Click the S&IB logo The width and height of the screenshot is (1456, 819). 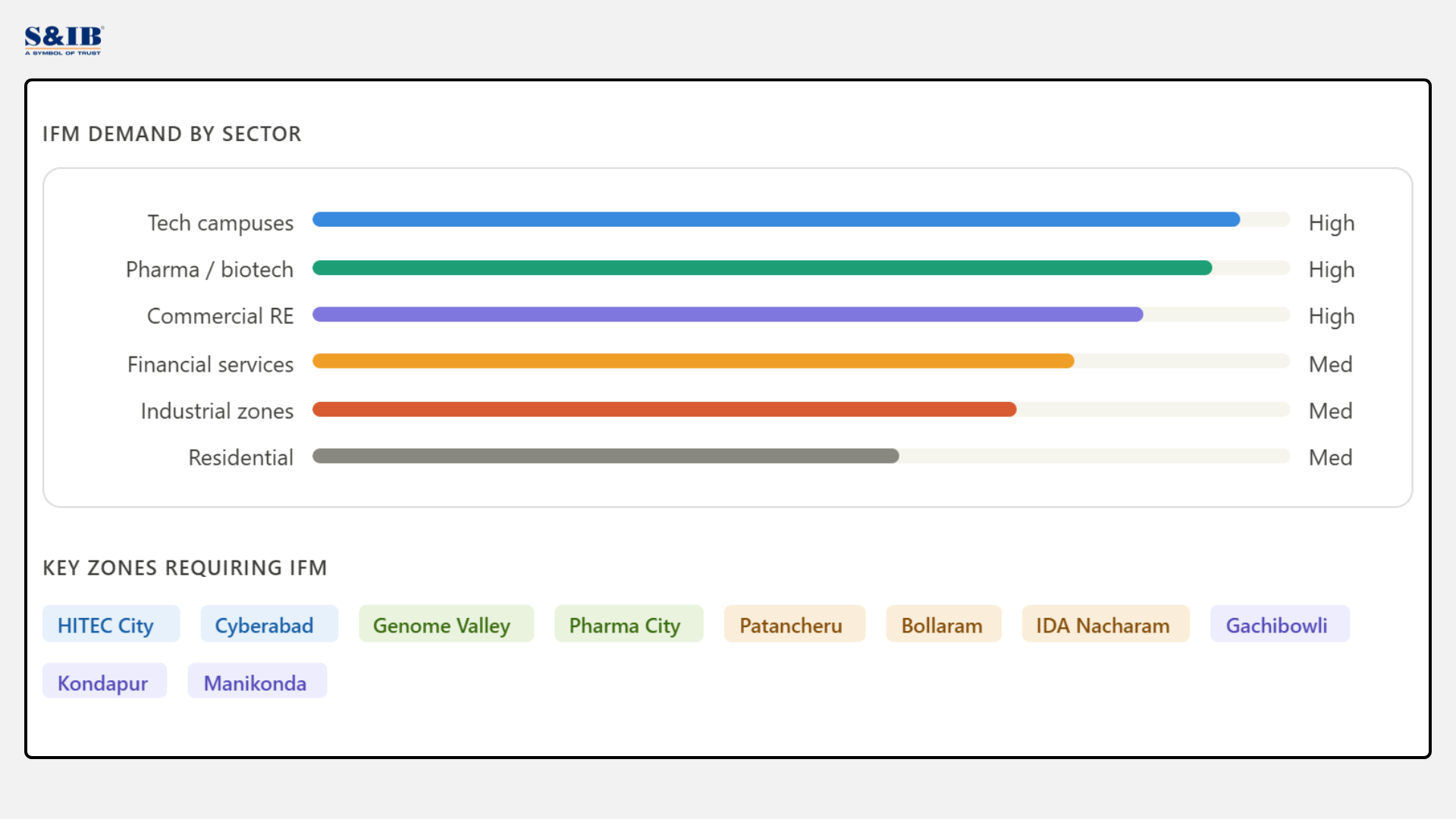click(64, 40)
